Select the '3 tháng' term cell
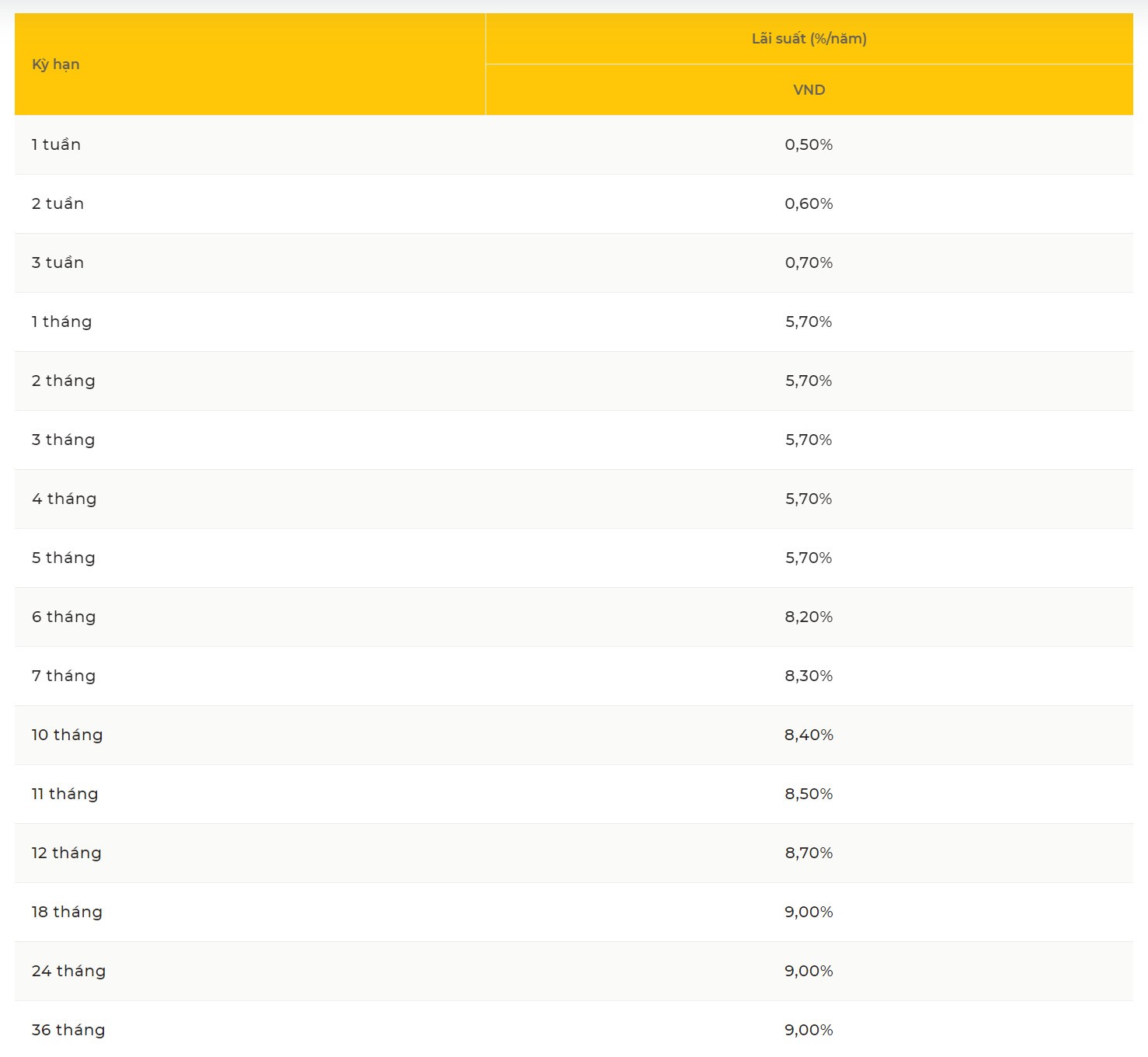This screenshot has height=1057, width=1148. click(x=250, y=440)
